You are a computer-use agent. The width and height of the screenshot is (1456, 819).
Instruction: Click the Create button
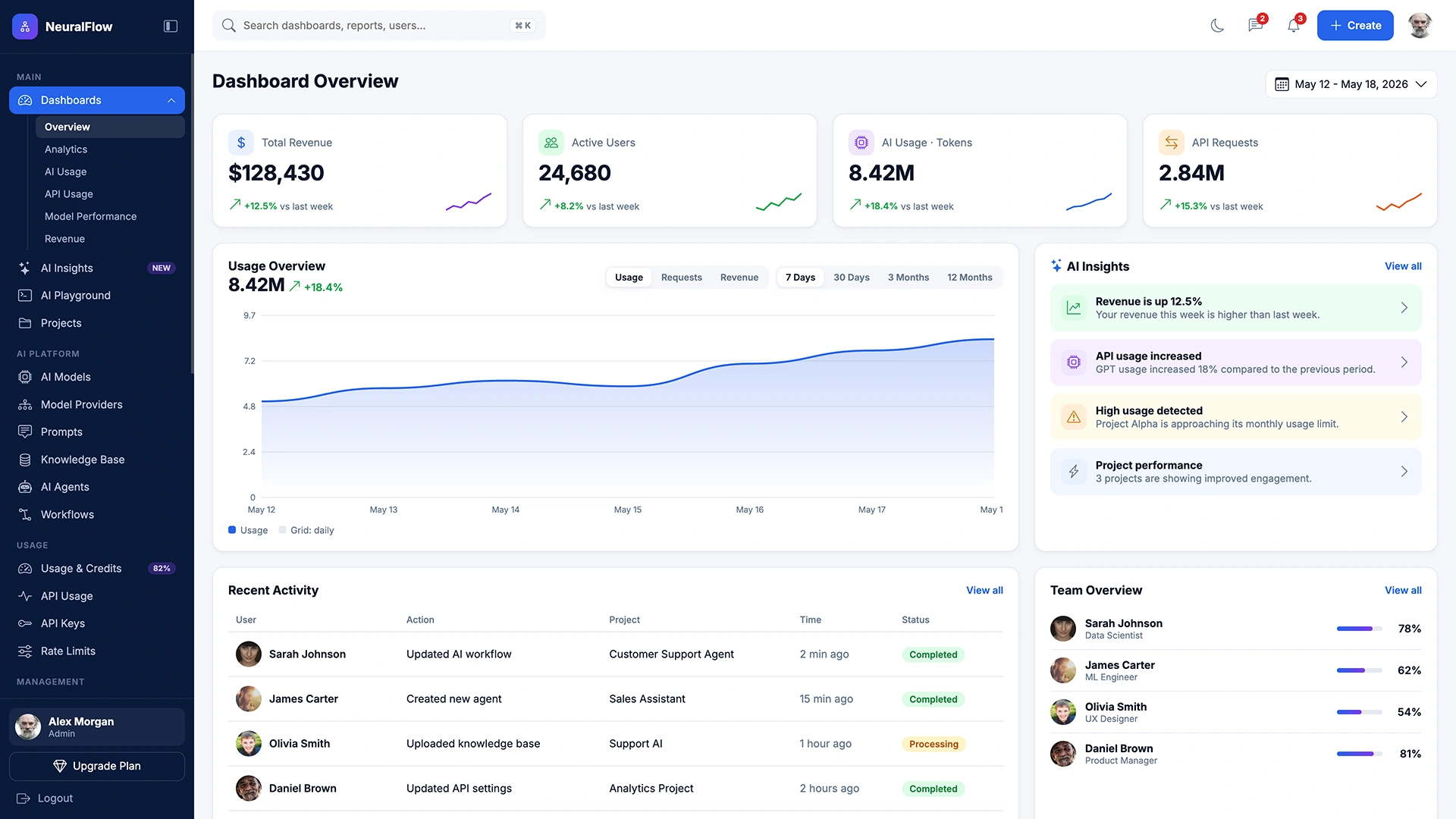[x=1355, y=26]
